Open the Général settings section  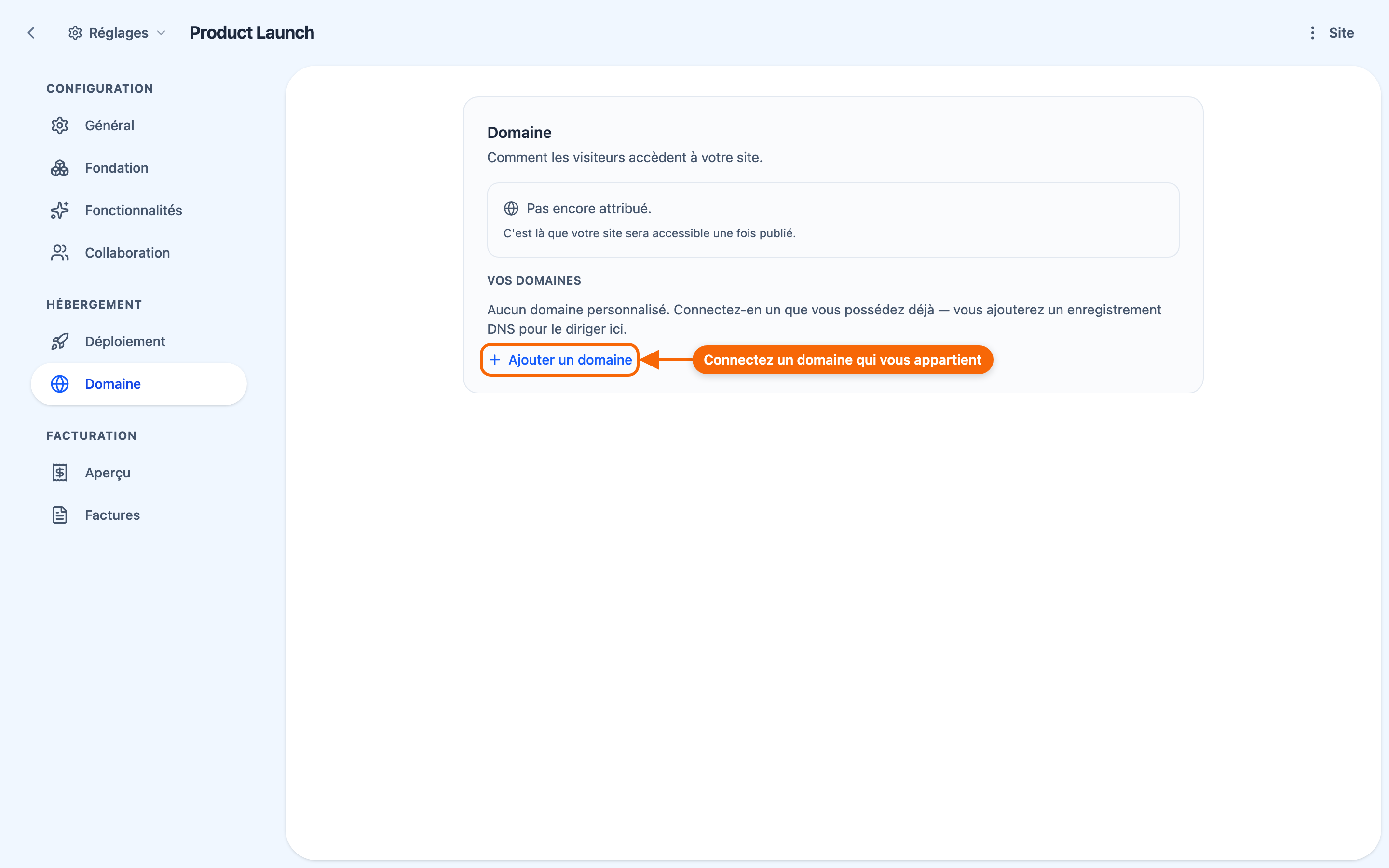pos(139,125)
